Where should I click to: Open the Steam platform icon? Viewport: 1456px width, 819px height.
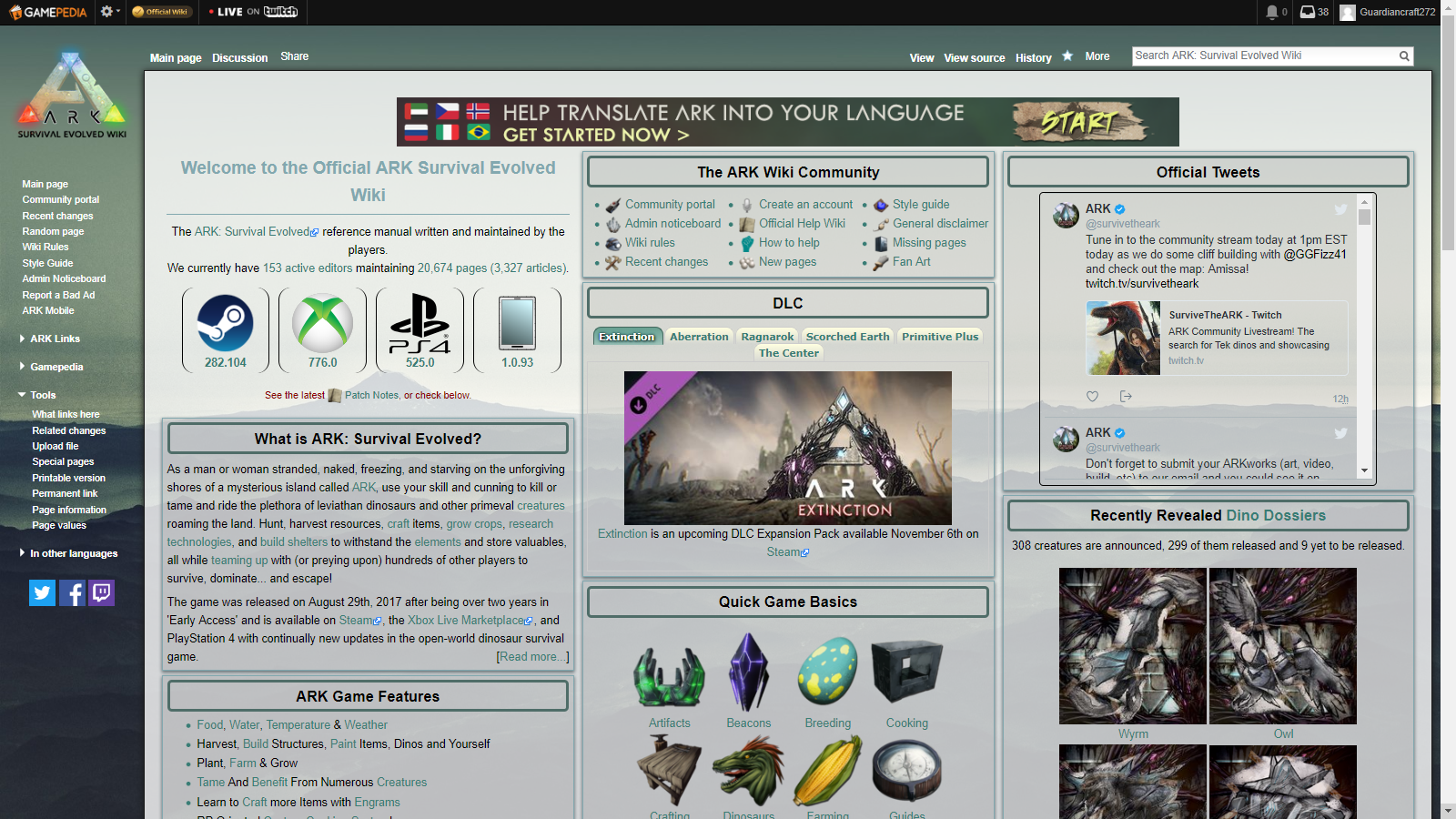pos(226,323)
